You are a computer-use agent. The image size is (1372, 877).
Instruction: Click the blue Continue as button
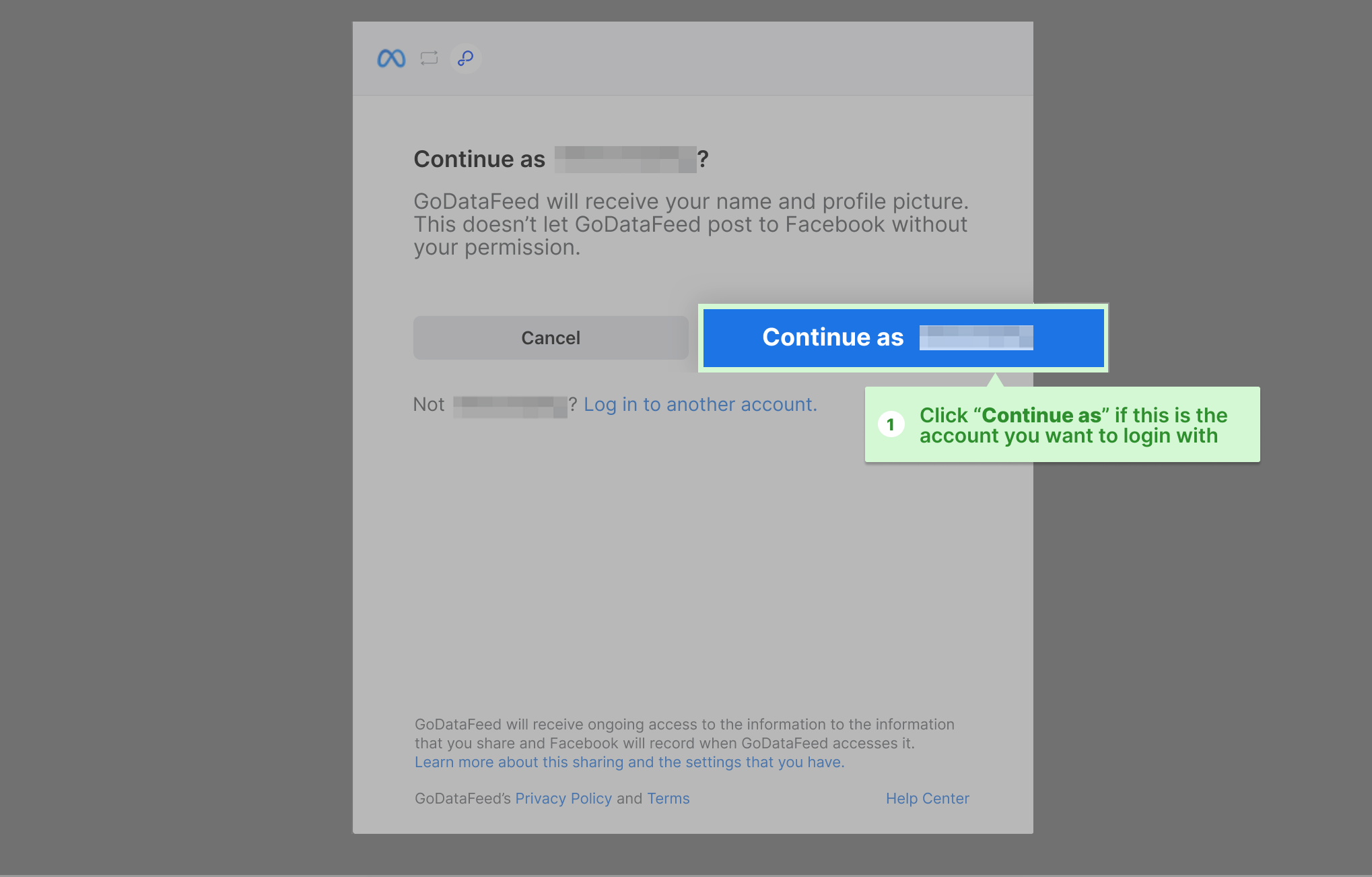(903, 337)
